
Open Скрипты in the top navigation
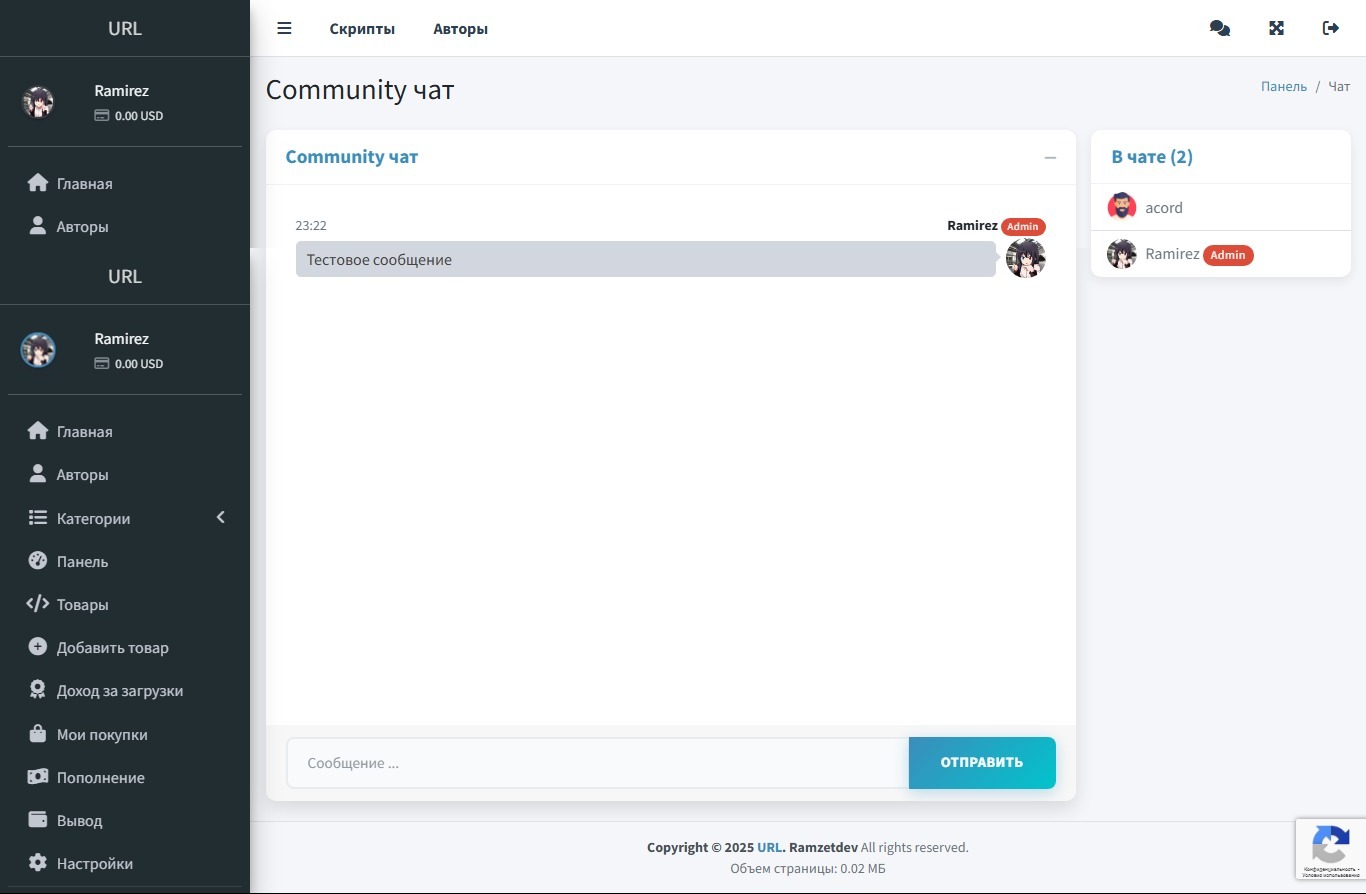click(x=362, y=29)
